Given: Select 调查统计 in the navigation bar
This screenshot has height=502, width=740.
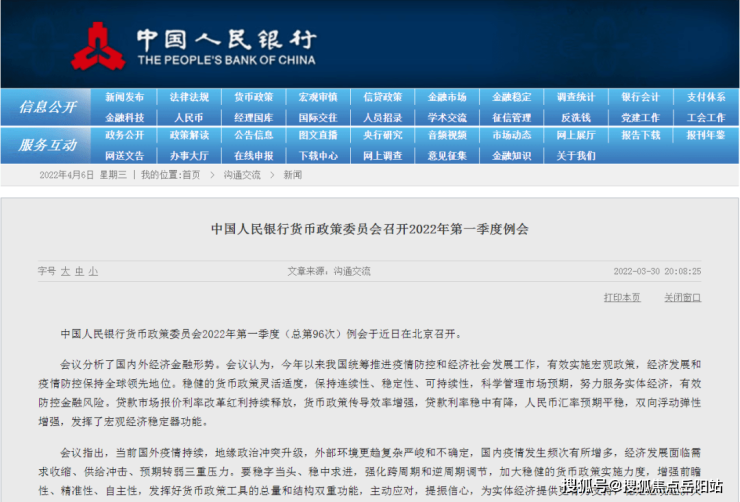Looking at the screenshot, I should click(x=576, y=97).
